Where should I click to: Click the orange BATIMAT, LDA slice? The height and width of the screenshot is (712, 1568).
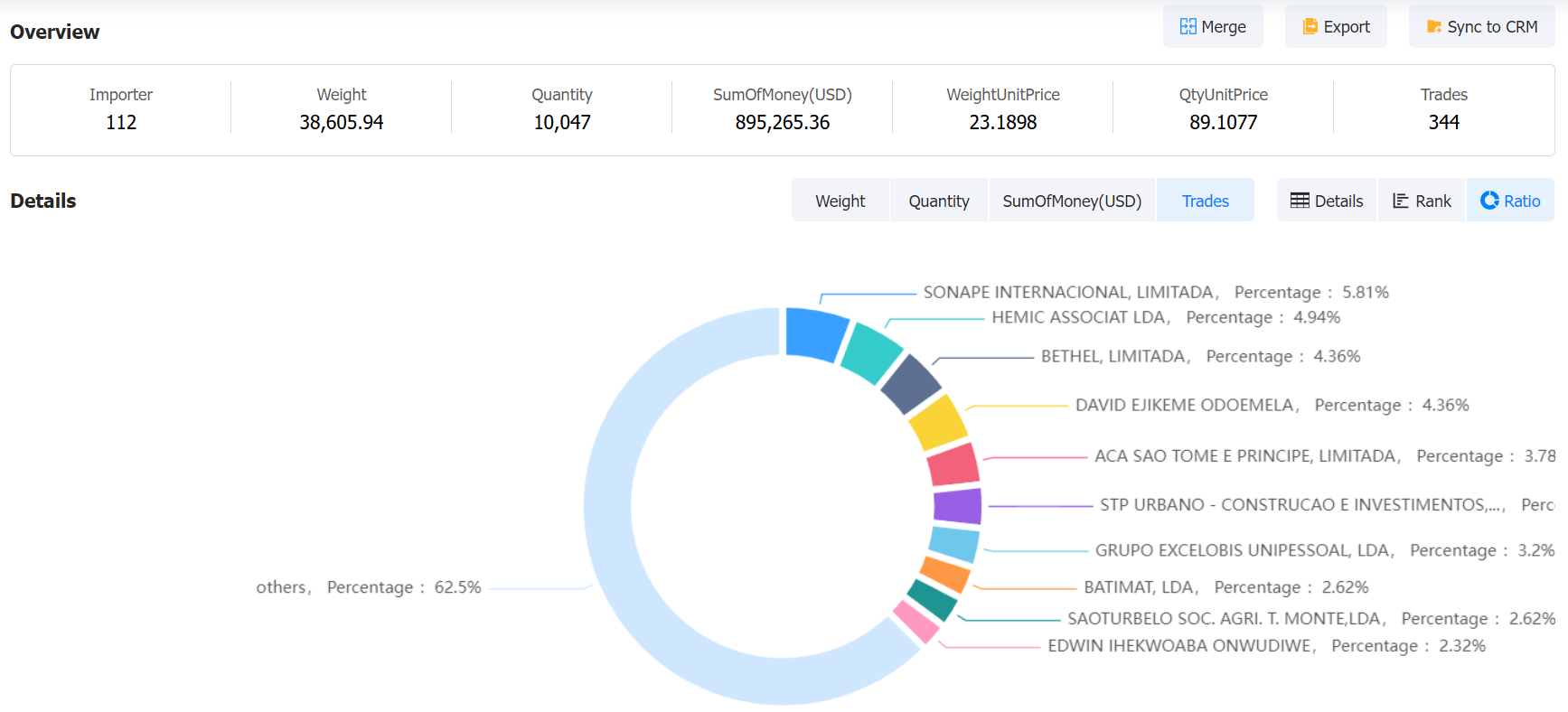(x=945, y=575)
